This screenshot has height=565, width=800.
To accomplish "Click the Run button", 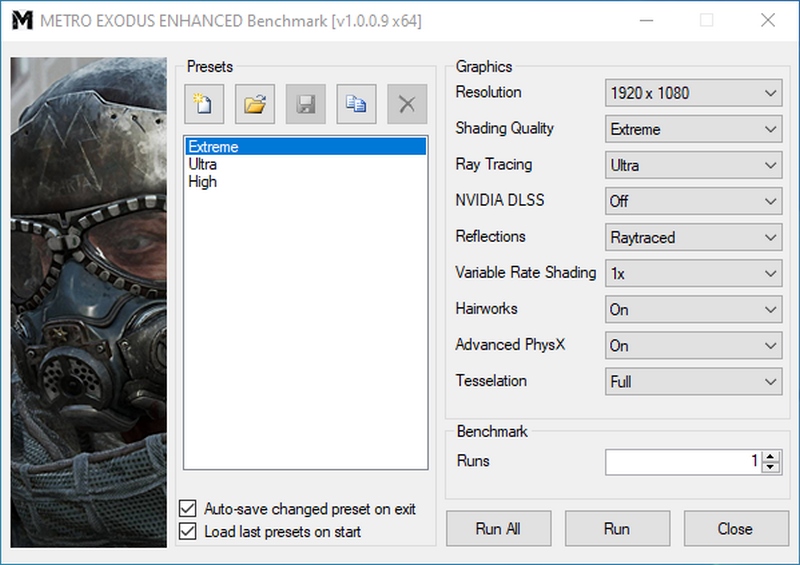I will click(616, 529).
